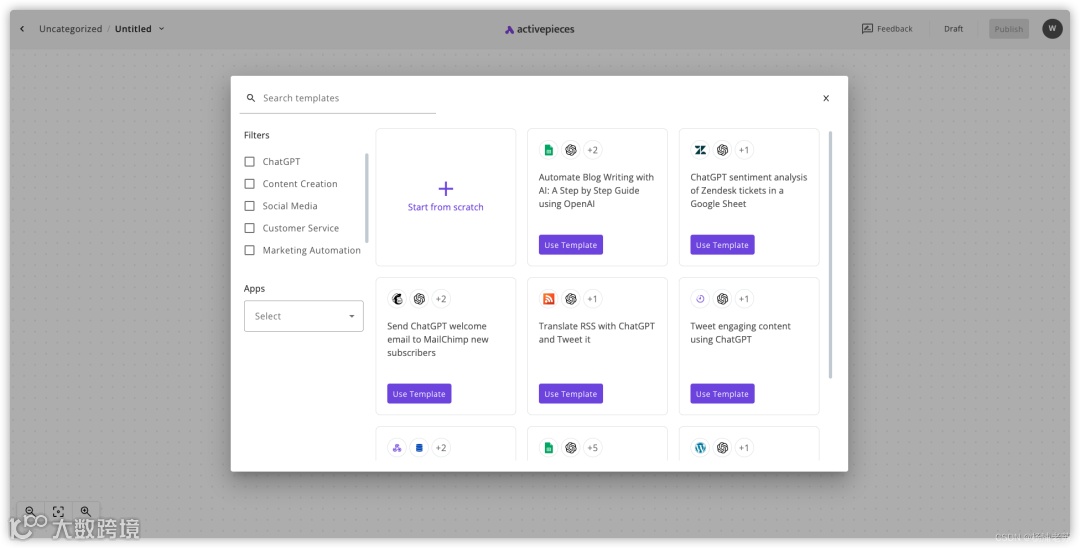Use Template for MailChimp welcome email
Viewport: 1080px width, 548px height.
[x=419, y=394]
